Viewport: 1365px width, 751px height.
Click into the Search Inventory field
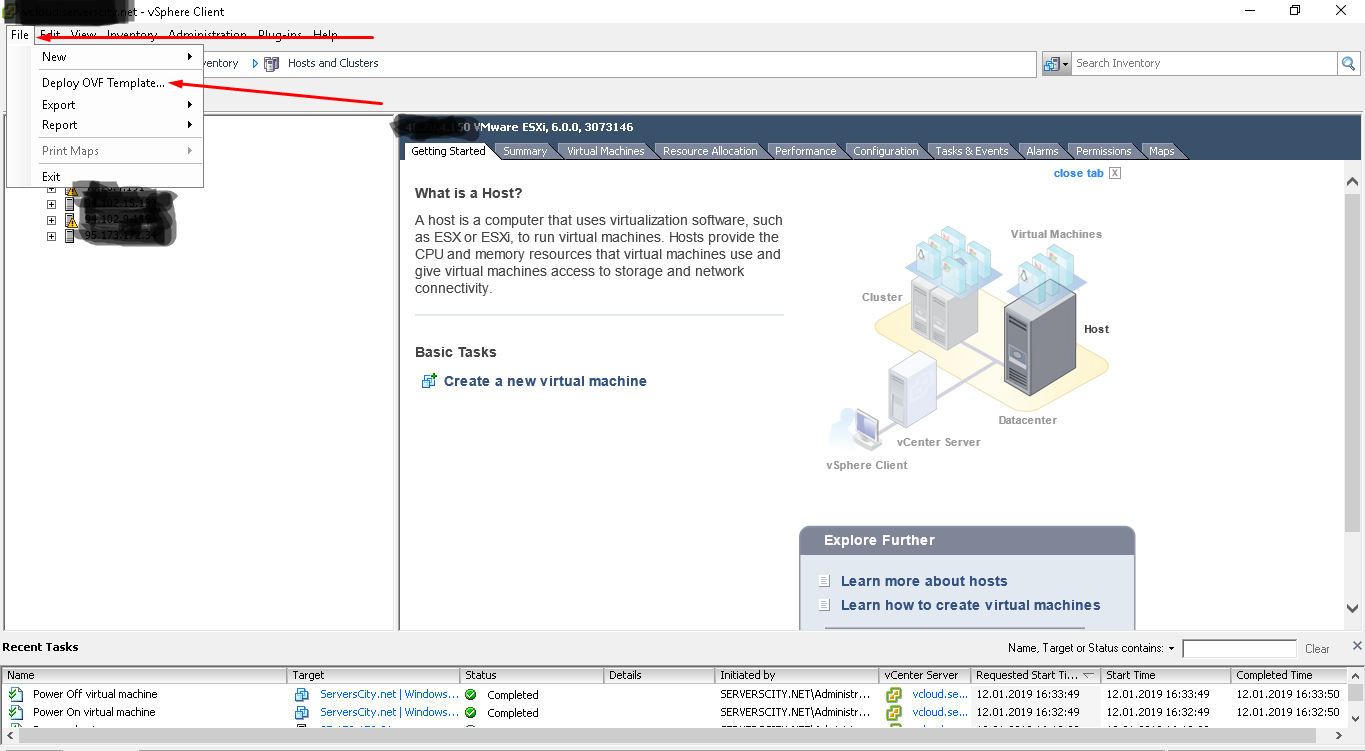[x=1204, y=63]
